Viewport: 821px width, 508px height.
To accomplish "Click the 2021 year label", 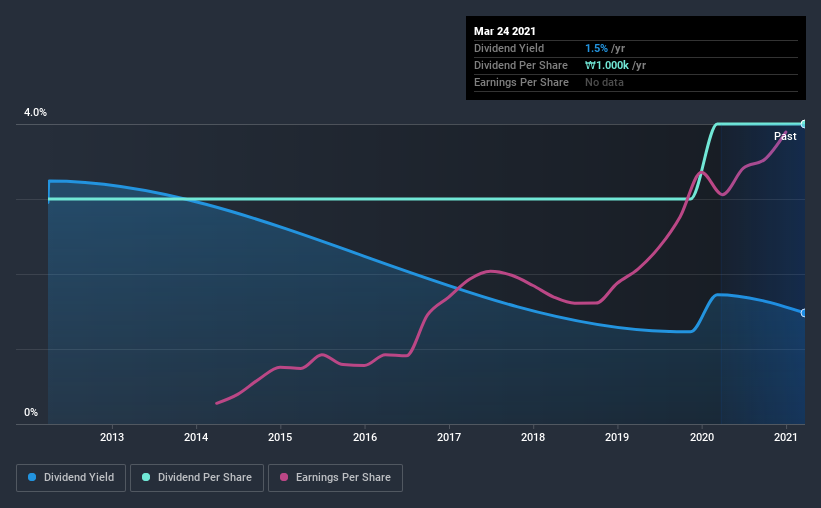I will tap(785, 437).
